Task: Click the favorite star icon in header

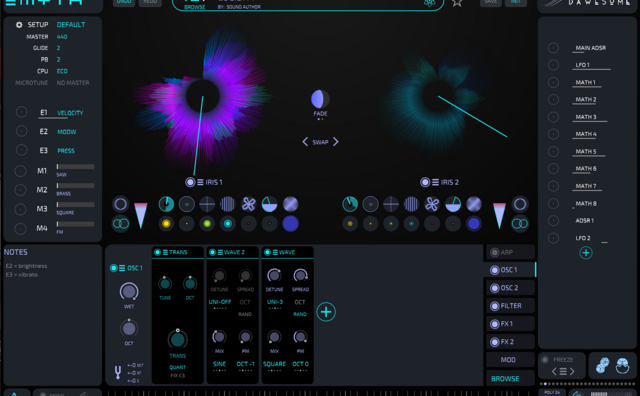Action: pos(457,3)
